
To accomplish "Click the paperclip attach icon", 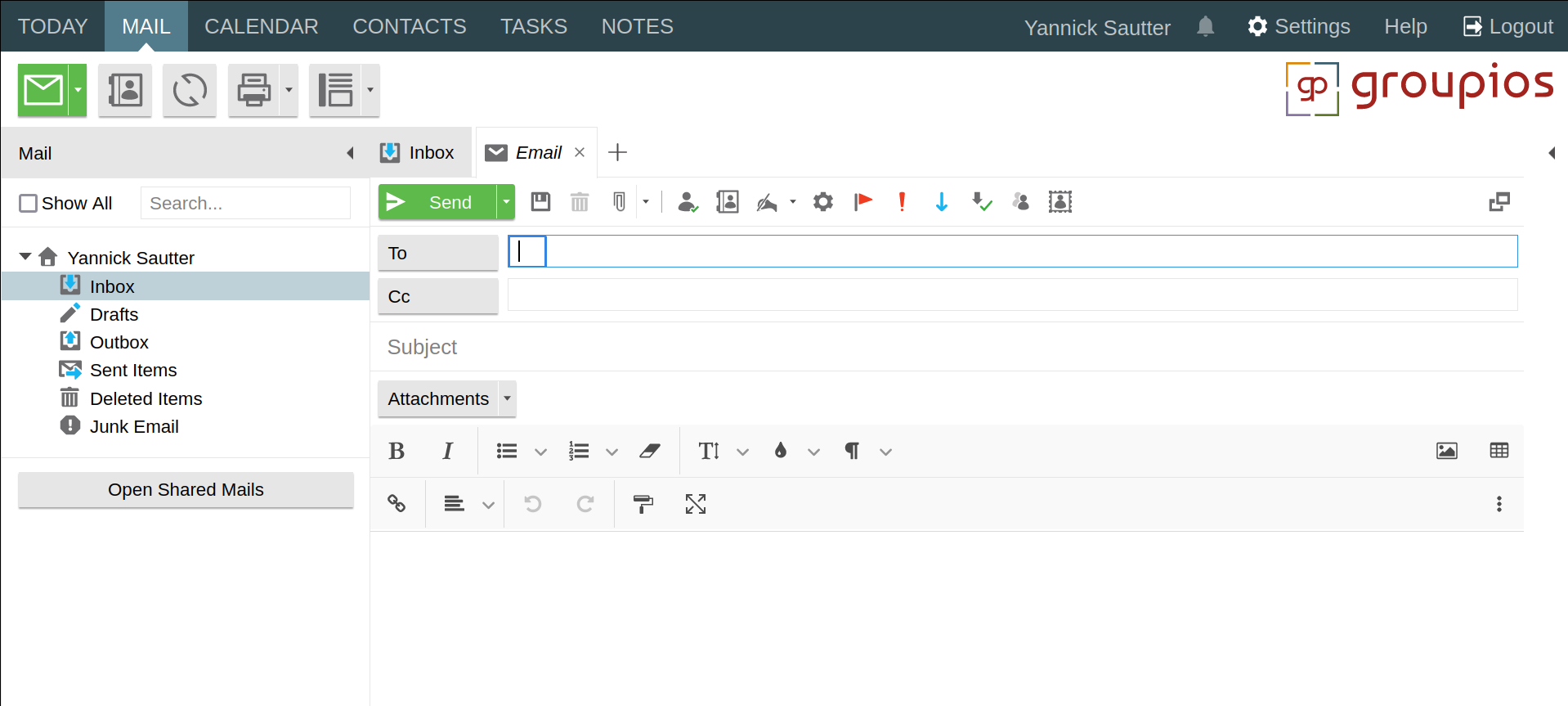I will (620, 201).
